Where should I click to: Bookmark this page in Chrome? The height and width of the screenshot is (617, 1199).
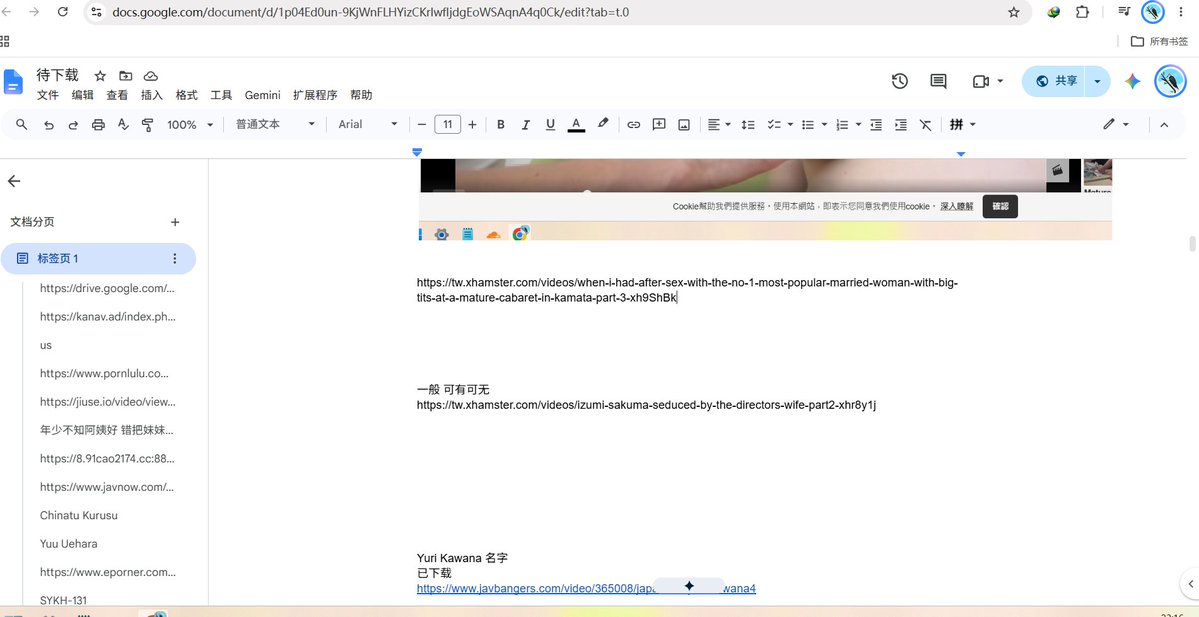pos(1014,12)
